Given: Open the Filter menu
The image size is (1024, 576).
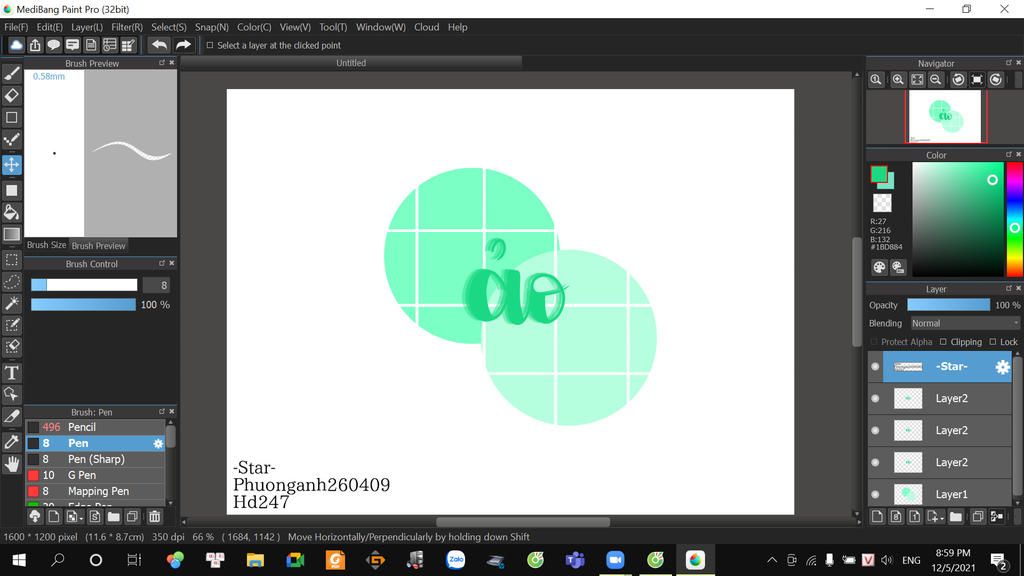Looking at the screenshot, I should 127,27.
